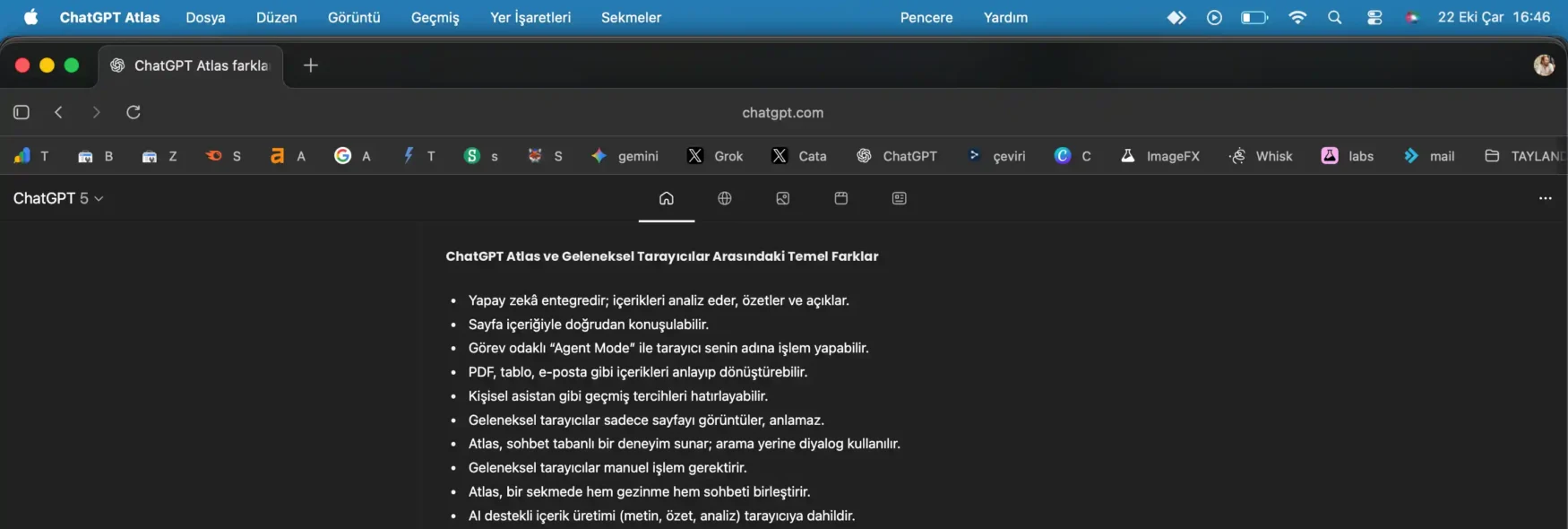
Task: Open the 'B' bookmark
Action: [95, 156]
